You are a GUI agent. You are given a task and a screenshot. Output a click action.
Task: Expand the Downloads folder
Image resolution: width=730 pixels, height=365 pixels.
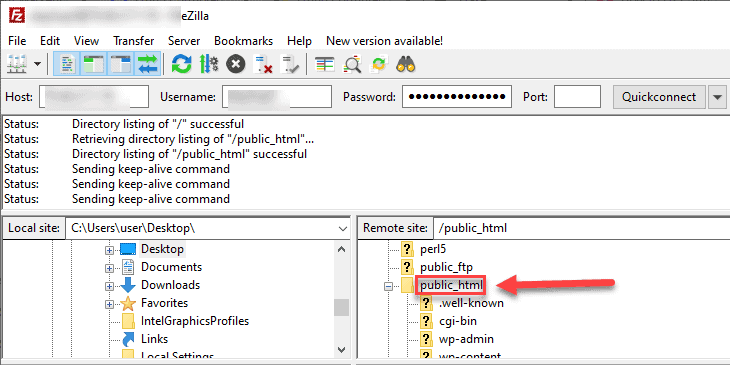click(109, 286)
